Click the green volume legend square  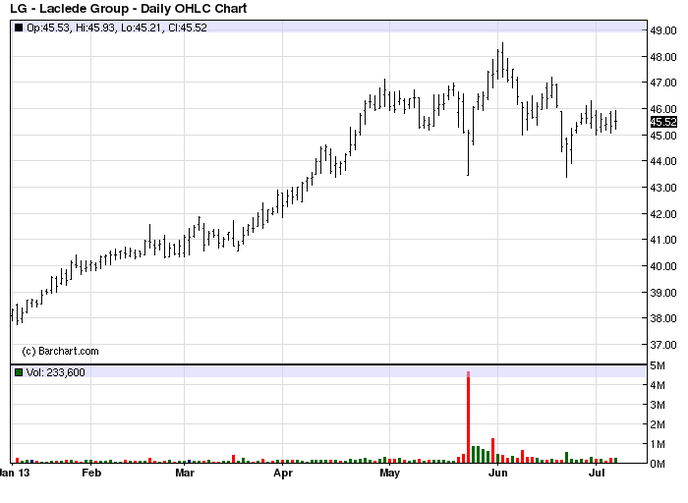[x=18, y=373]
